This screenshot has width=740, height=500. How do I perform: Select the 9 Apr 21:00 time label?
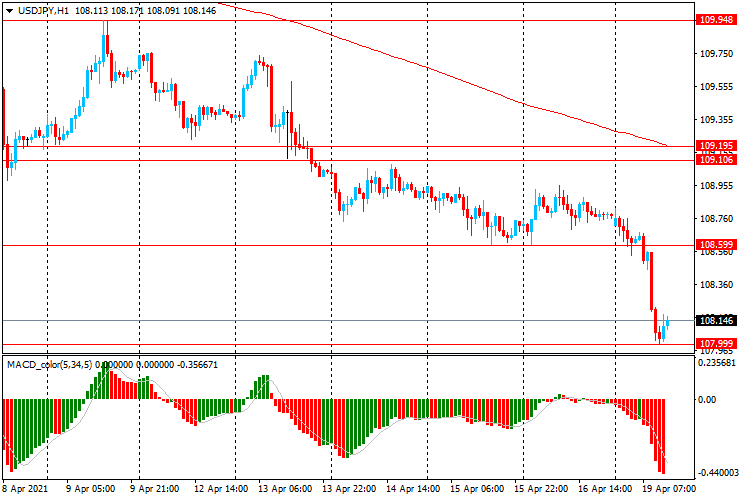pos(154,489)
